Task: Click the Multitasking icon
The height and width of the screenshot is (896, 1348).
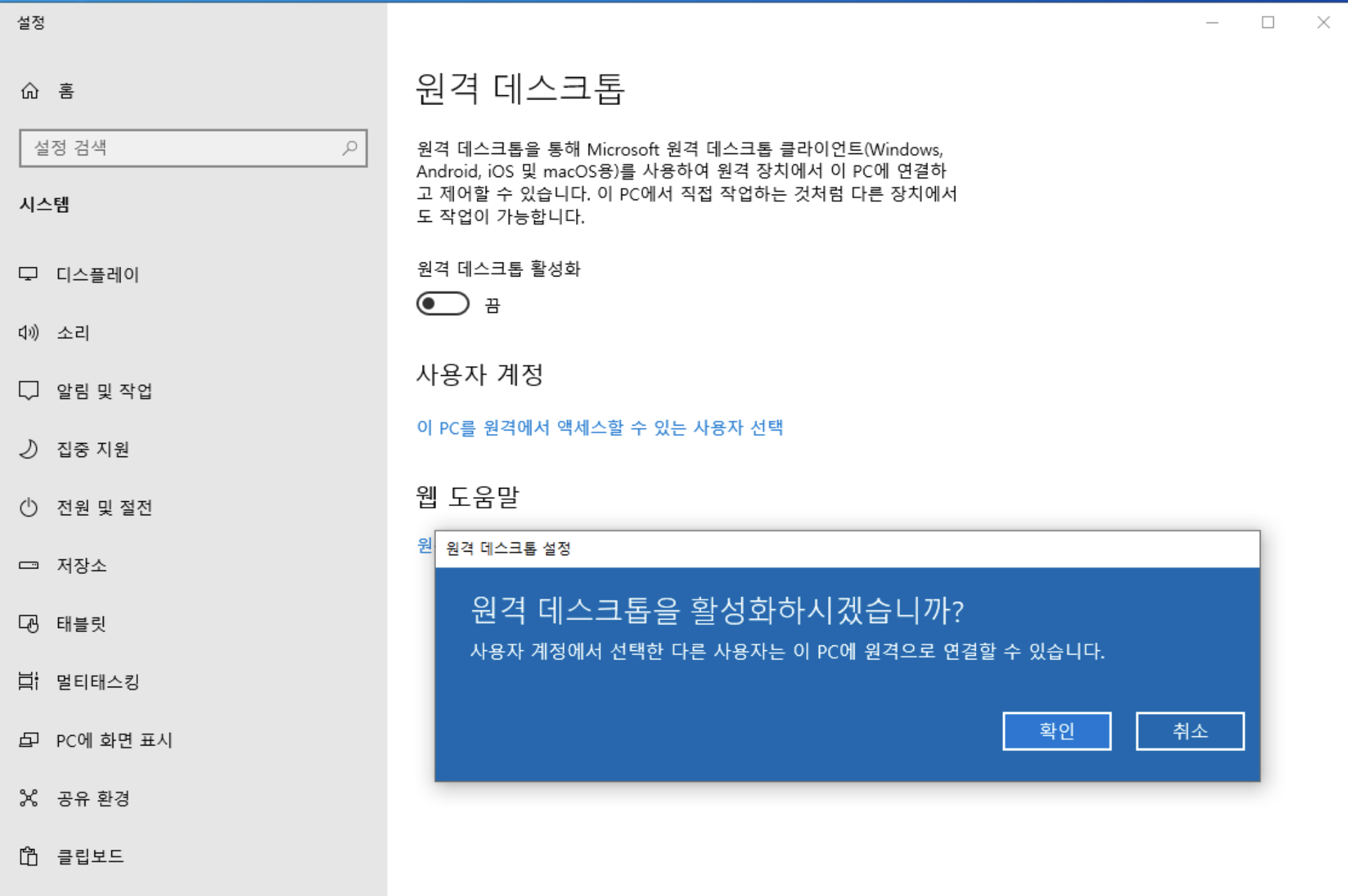Action: 29,681
